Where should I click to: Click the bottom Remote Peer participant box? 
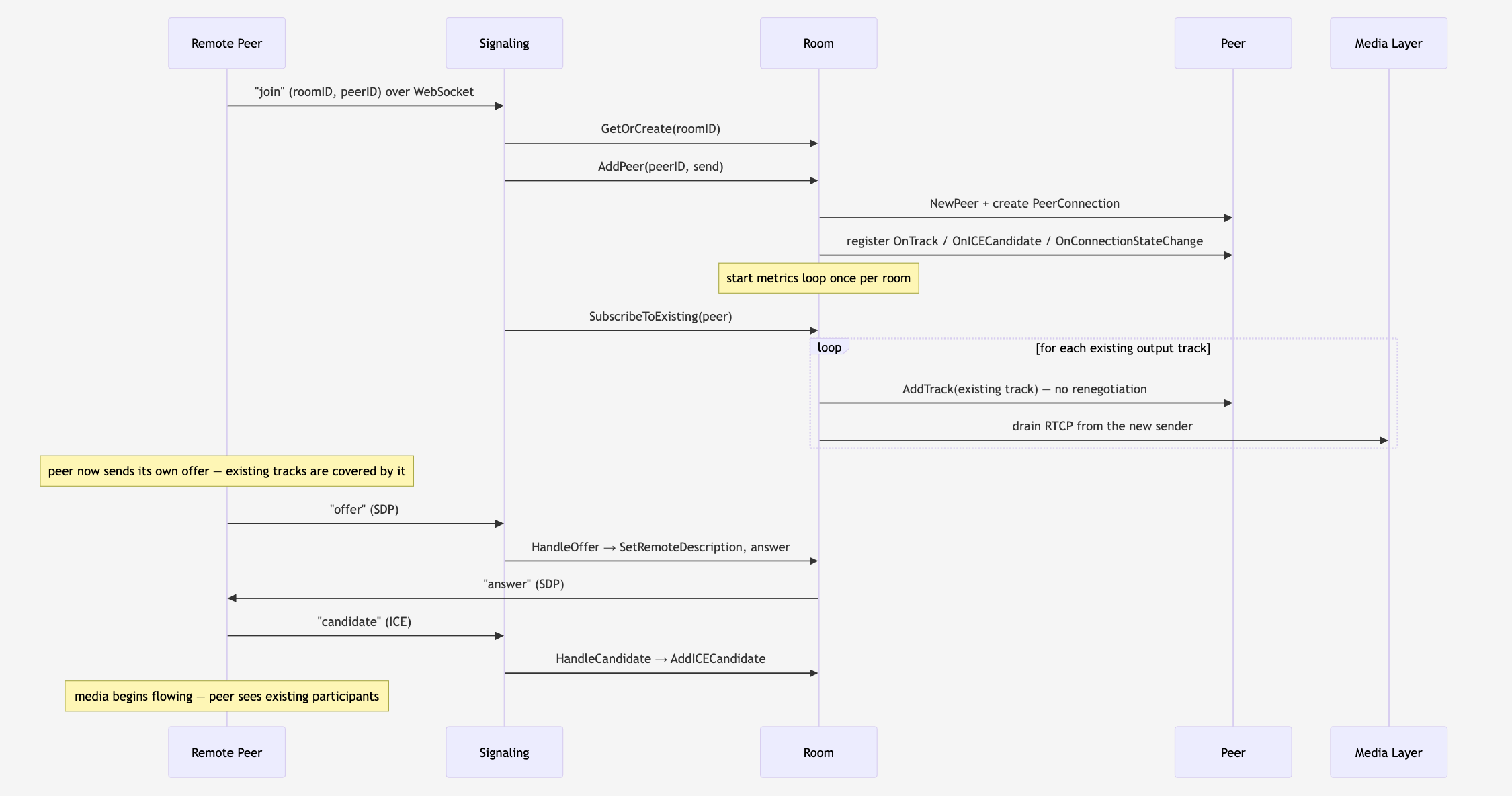click(x=226, y=752)
